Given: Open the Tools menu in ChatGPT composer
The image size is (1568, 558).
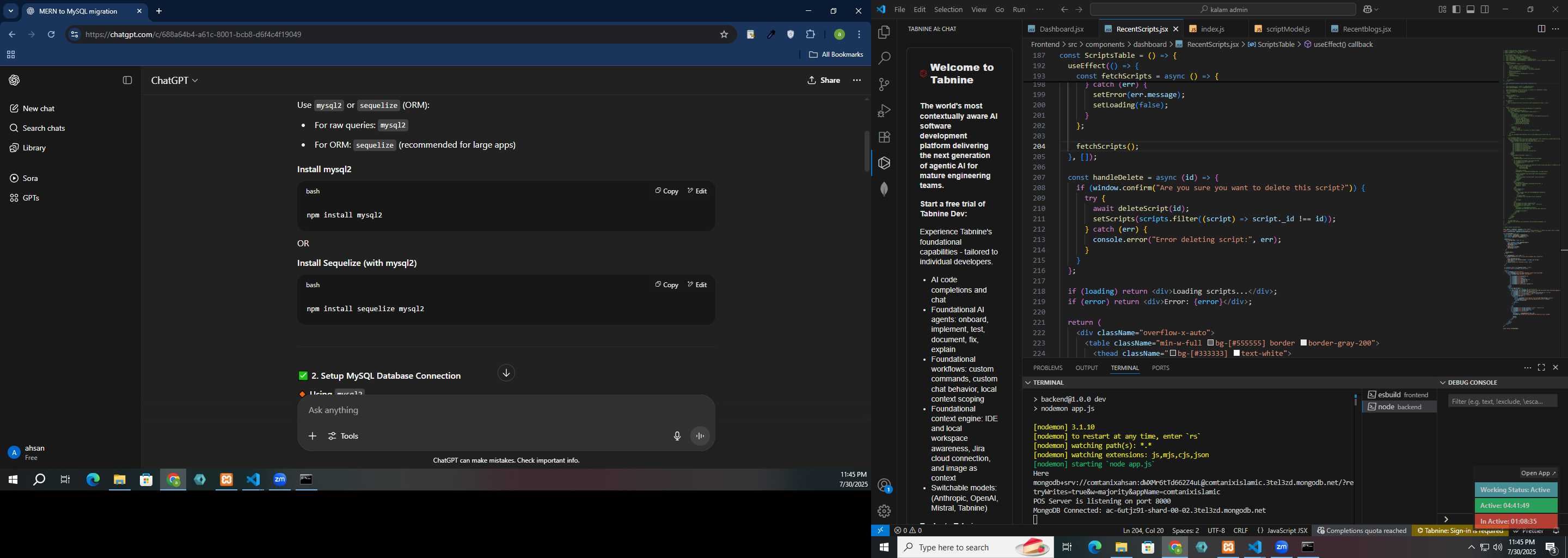Looking at the screenshot, I should [344, 436].
